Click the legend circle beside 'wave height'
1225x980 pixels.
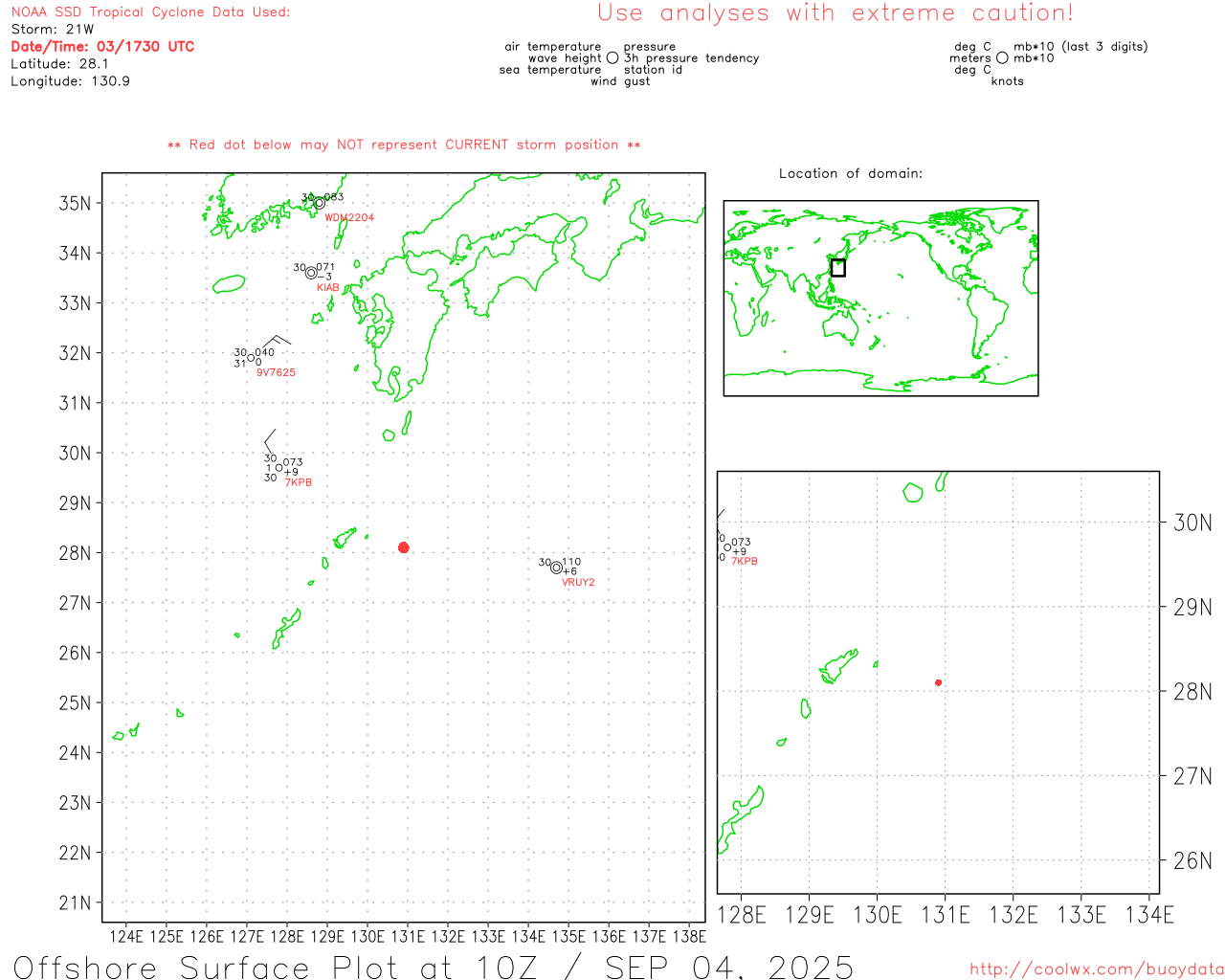pos(612,58)
